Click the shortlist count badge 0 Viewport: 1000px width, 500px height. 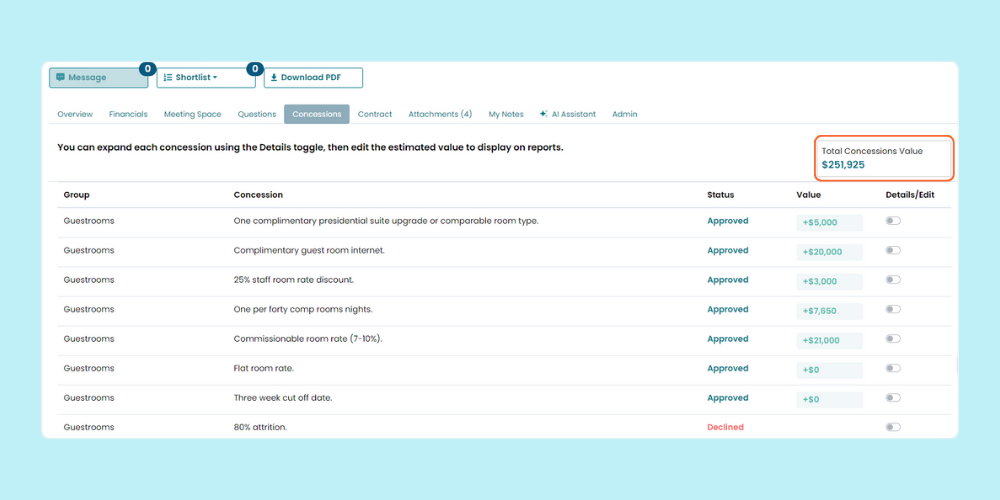tap(255, 69)
